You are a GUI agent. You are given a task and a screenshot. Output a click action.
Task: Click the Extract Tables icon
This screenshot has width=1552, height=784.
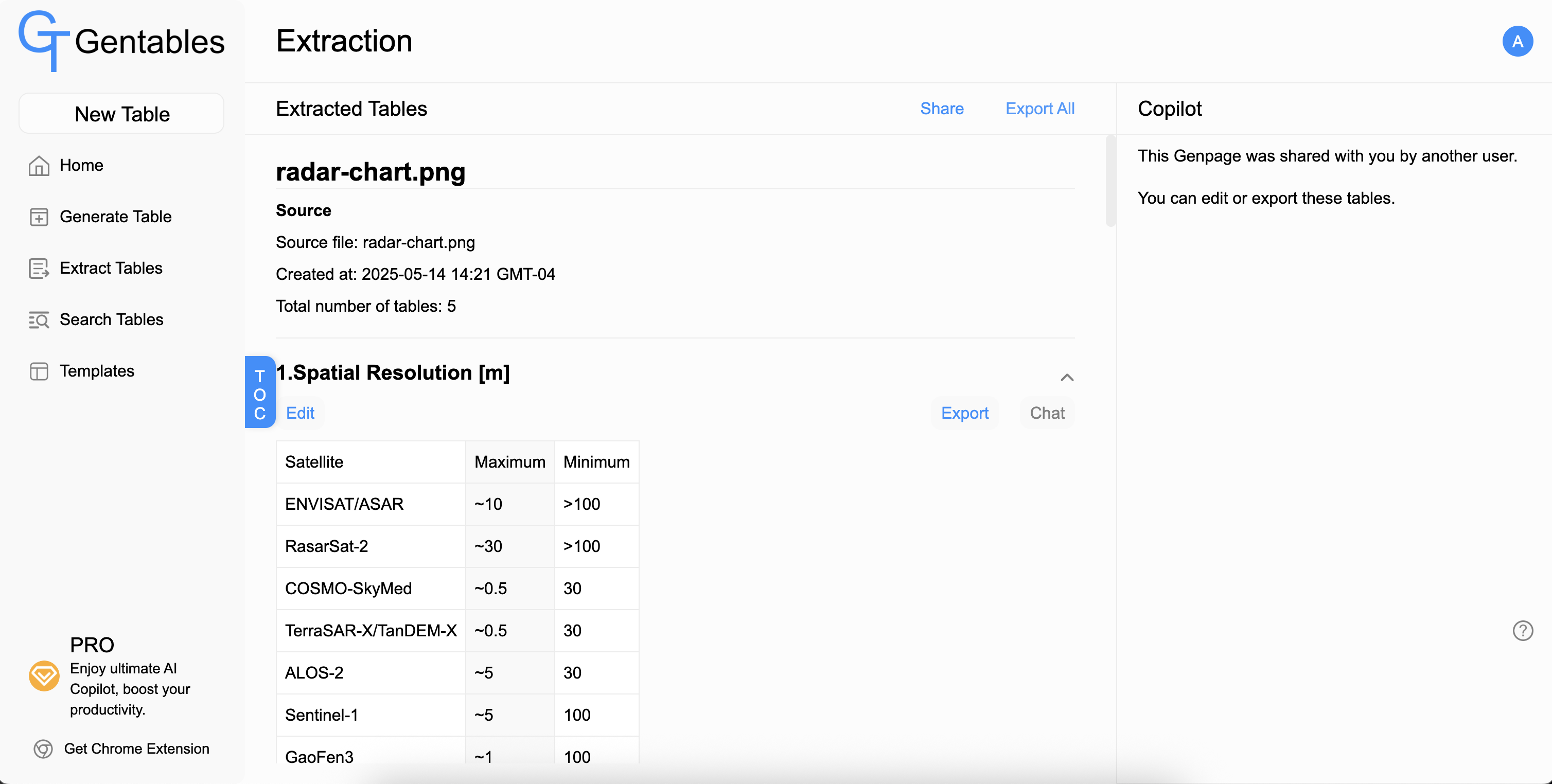tap(39, 269)
